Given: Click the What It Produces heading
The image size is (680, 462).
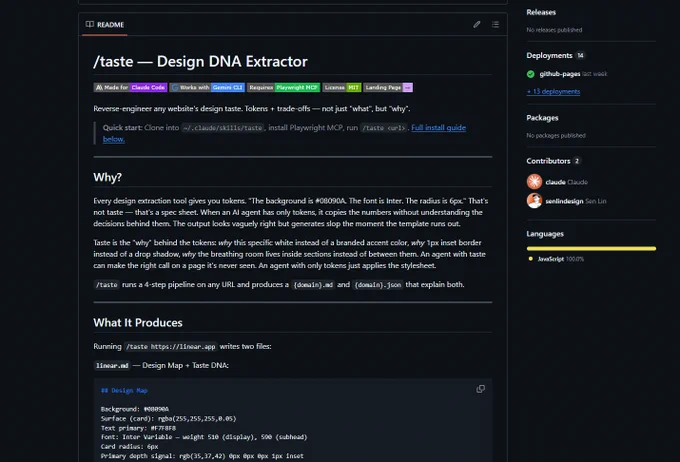Looking at the screenshot, I should pos(138,323).
